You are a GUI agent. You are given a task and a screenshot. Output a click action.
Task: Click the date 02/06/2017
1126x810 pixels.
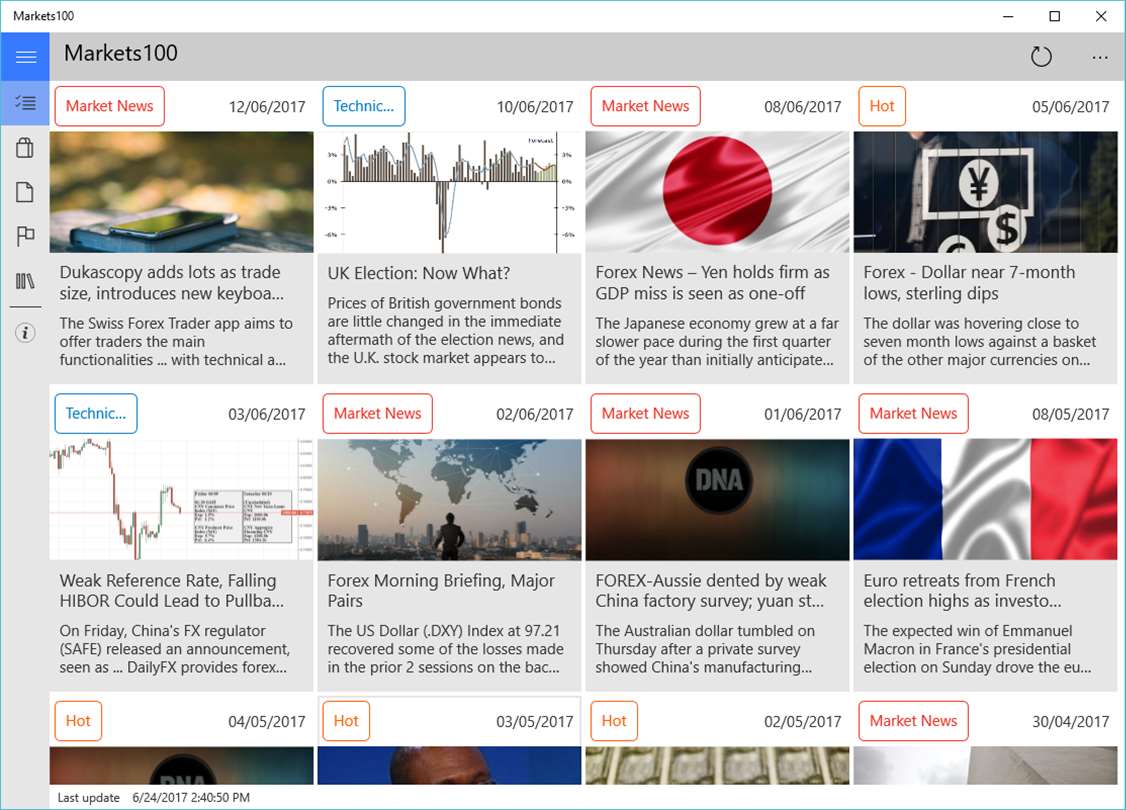coord(534,414)
